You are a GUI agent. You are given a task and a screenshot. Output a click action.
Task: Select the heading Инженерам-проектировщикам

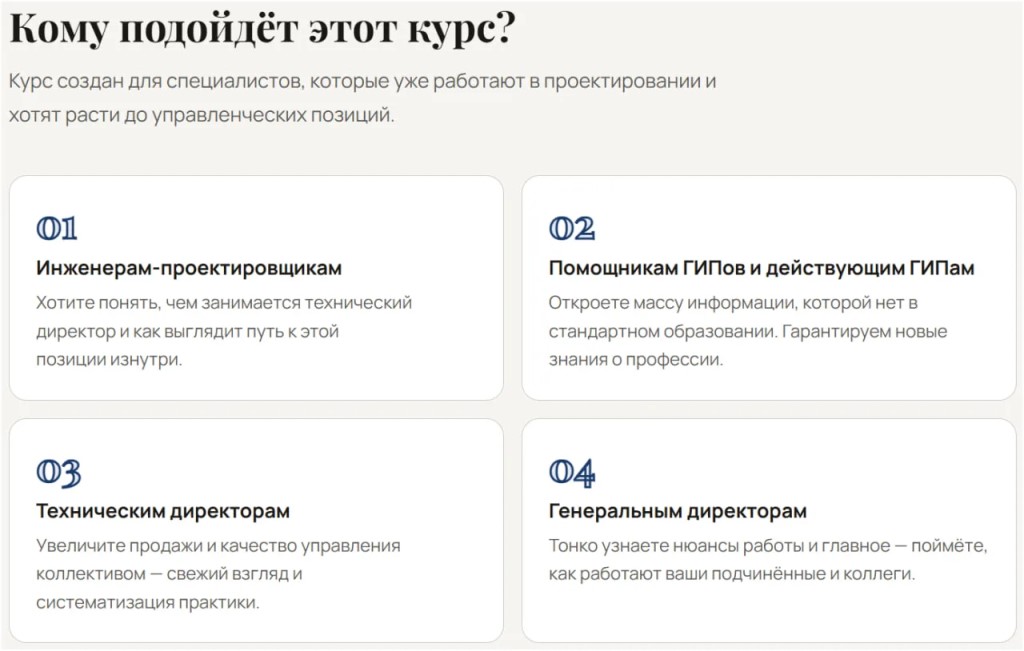click(189, 268)
